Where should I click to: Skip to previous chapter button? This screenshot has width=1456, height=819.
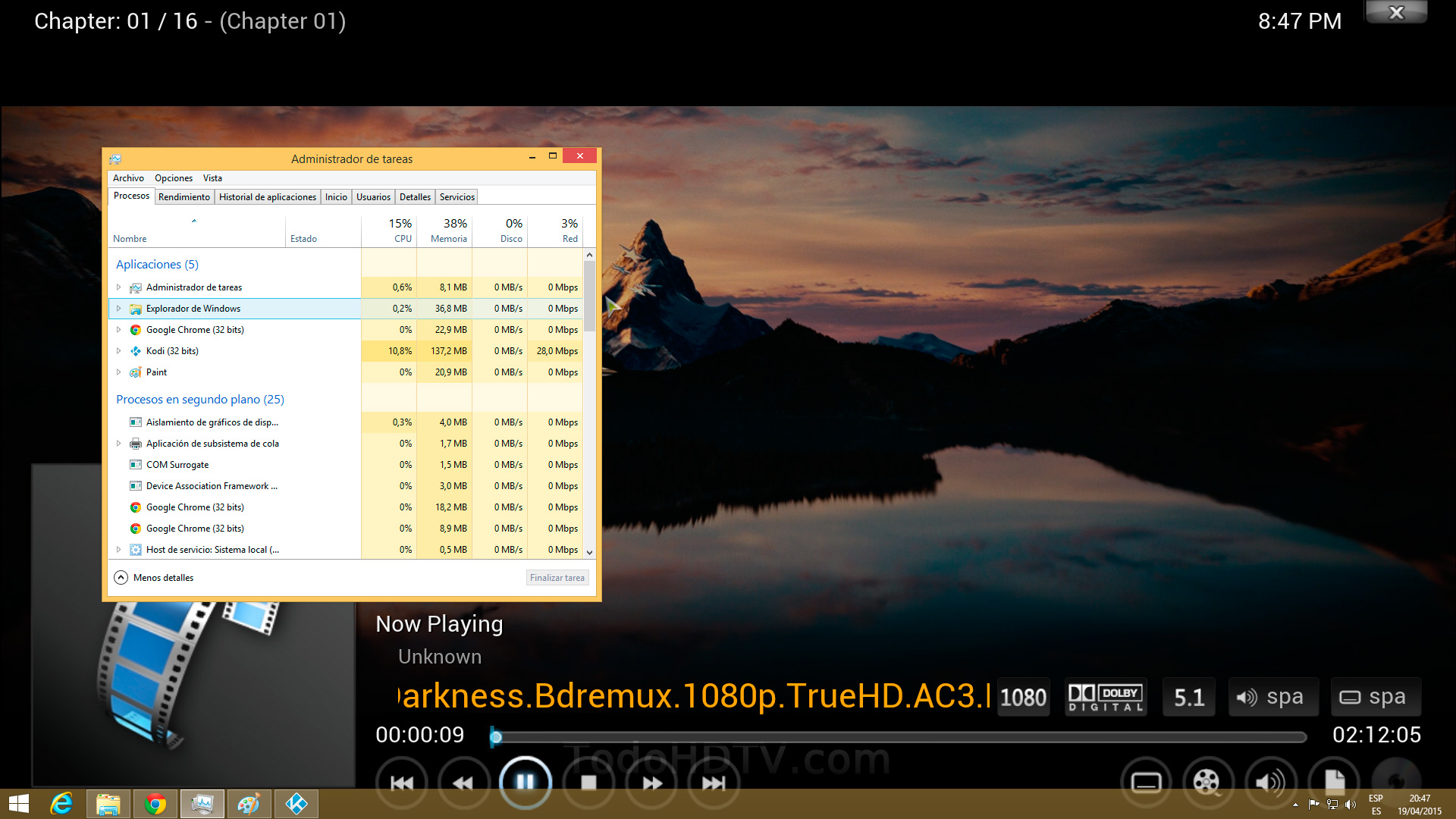click(x=401, y=782)
